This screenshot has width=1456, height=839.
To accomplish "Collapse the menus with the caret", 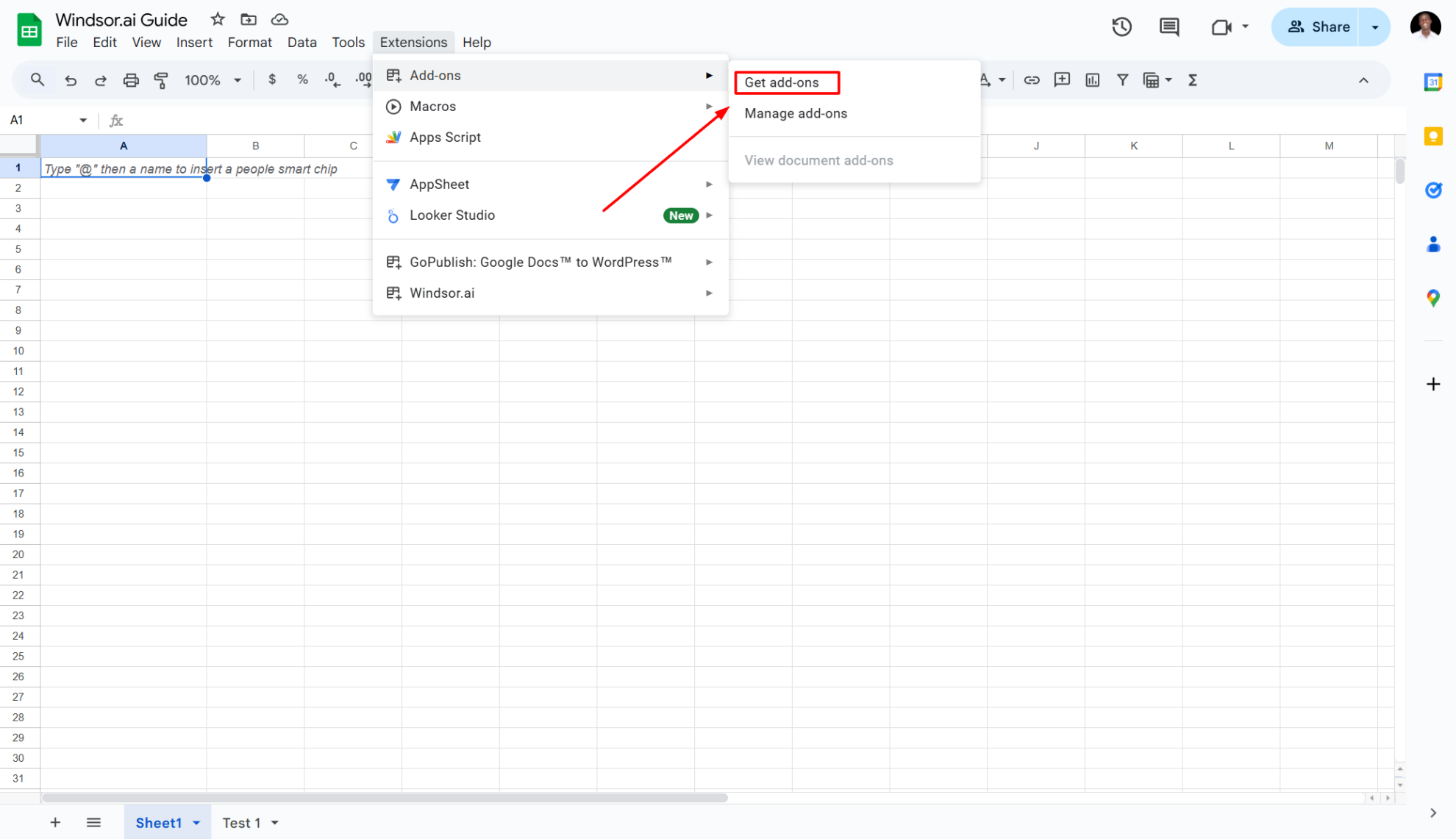I will click(x=1363, y=80).
